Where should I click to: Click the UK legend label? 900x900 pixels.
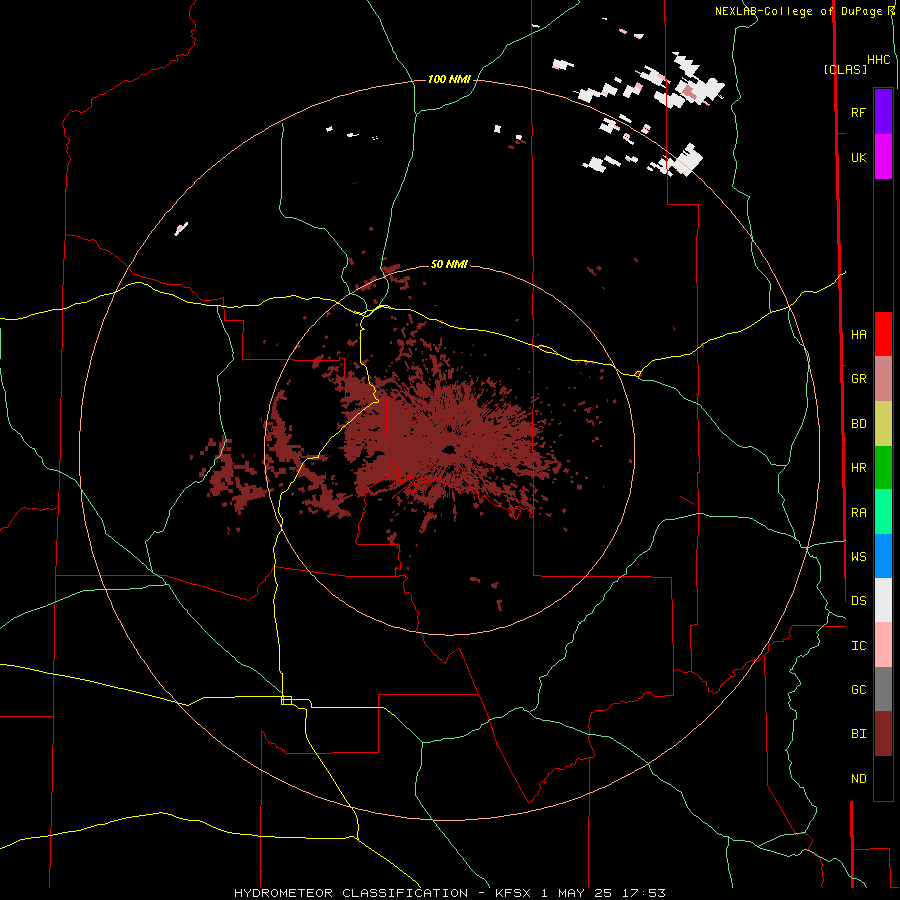click(859, 157)
